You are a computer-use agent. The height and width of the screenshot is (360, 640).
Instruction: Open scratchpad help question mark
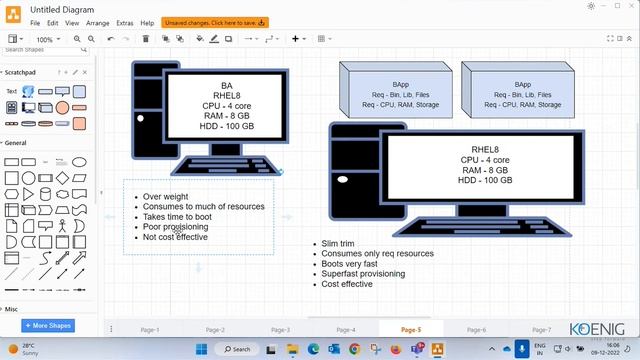[x=59, y=72]
